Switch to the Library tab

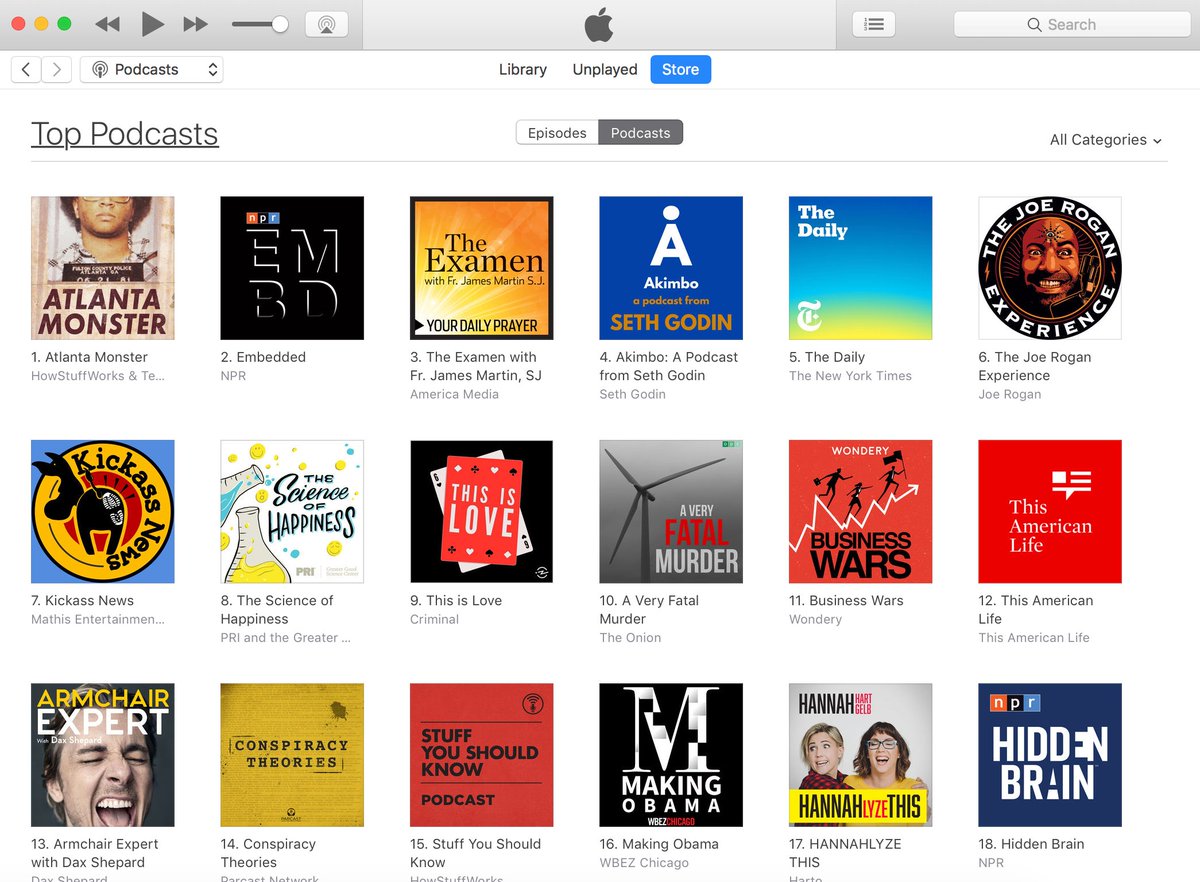[x=523, y=69]
